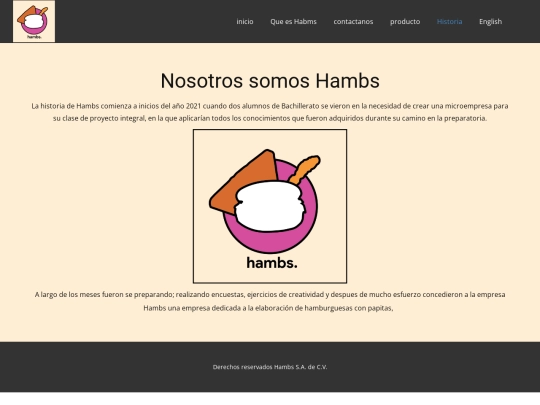The image size is (540, 405).
Task: Switch language to English
Action: 490,21
